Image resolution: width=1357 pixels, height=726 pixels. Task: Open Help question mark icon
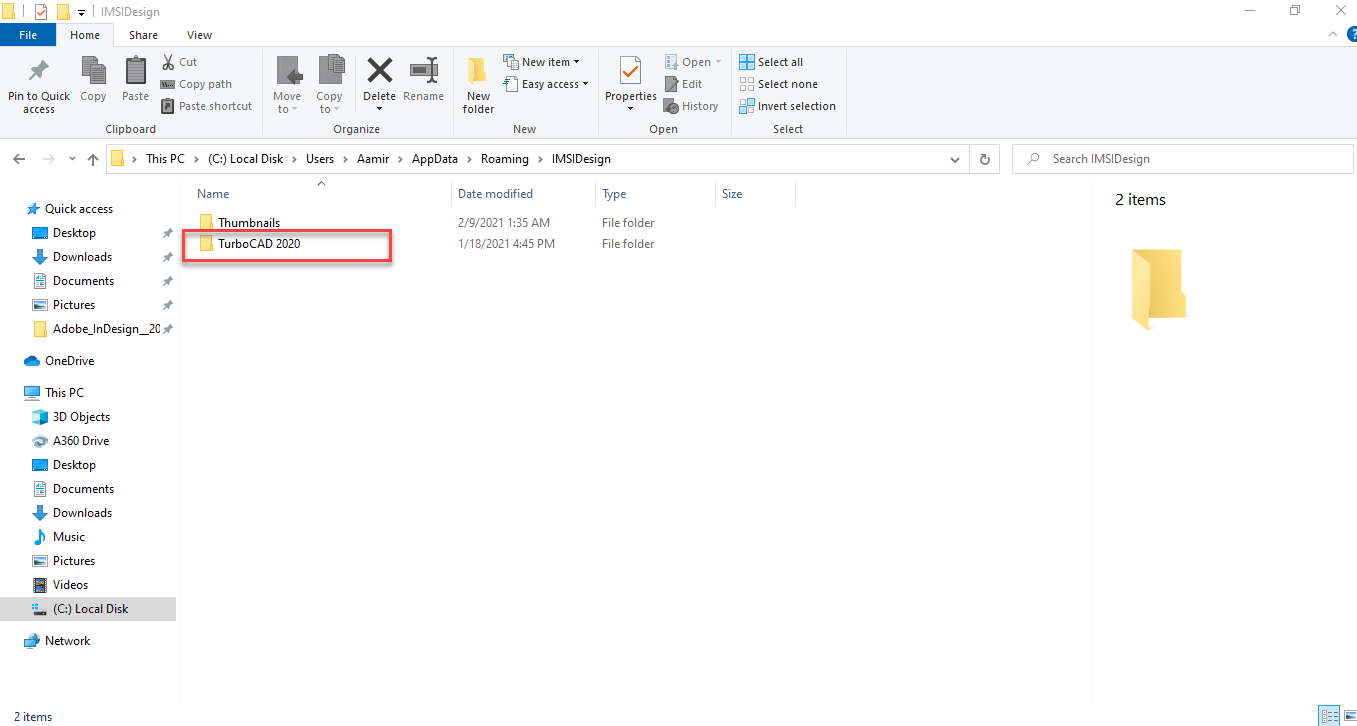[x=1351, y=34]
